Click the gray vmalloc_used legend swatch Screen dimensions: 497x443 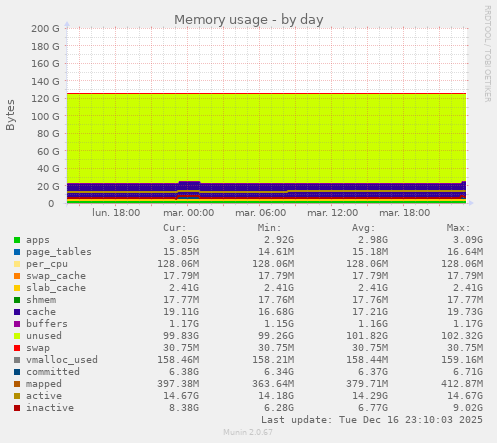tap(17, 360)
